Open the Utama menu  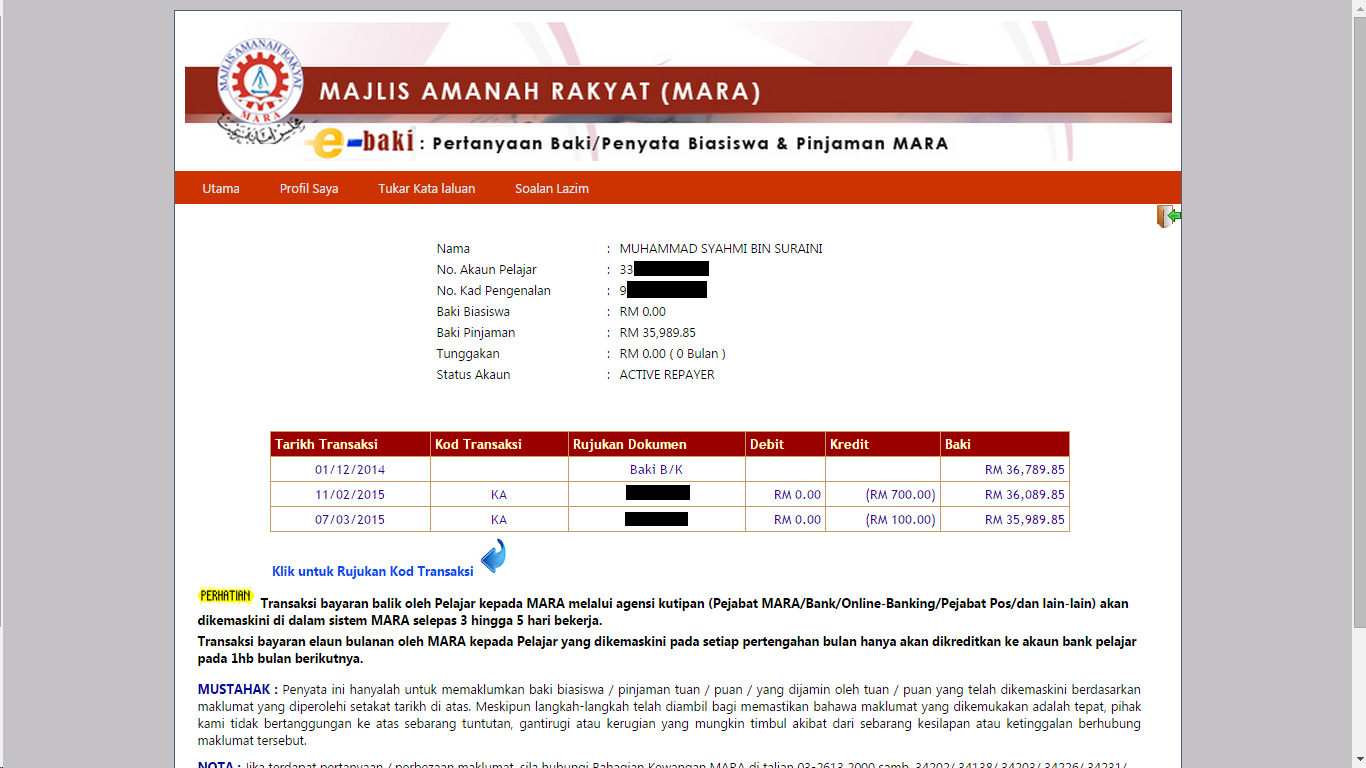point(221,188)
